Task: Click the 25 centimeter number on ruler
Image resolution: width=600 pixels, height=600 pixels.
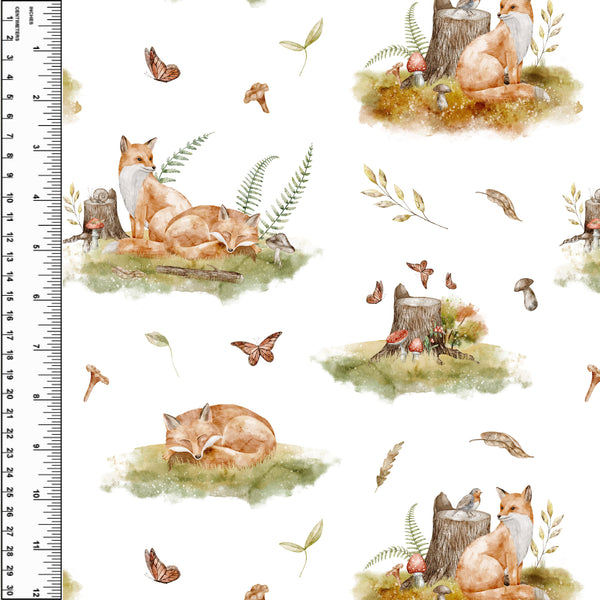Action: 10,492
